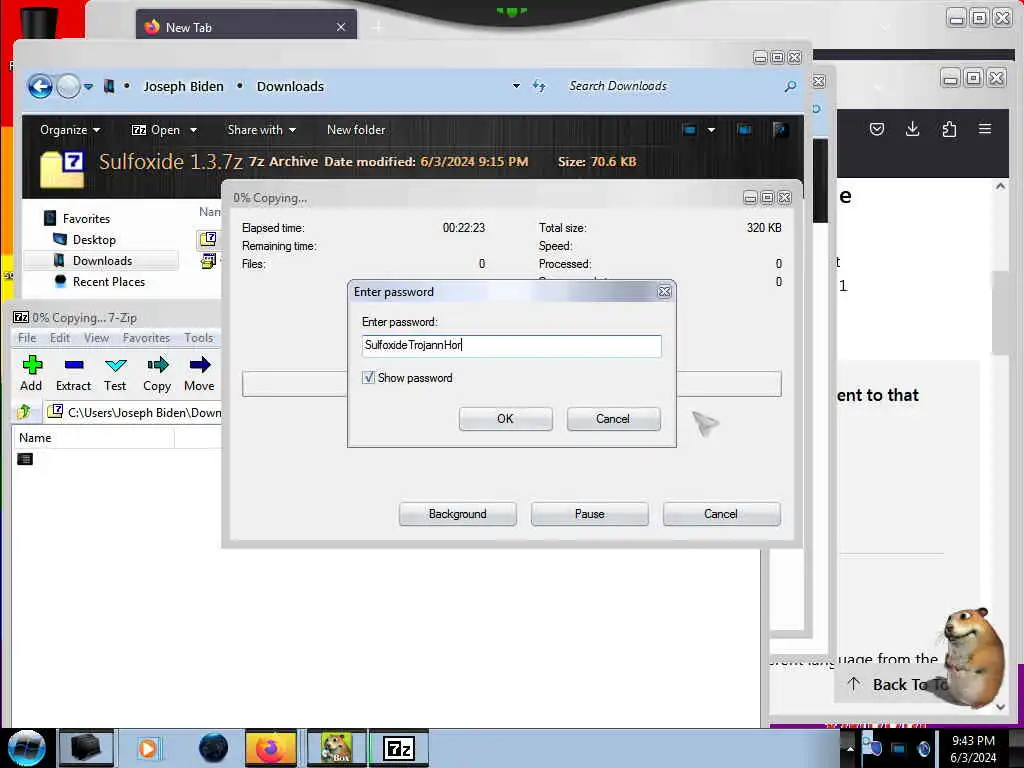The image size is (1024, 768).
Task: Open the Share with dropdown
Action: (261, 130)
